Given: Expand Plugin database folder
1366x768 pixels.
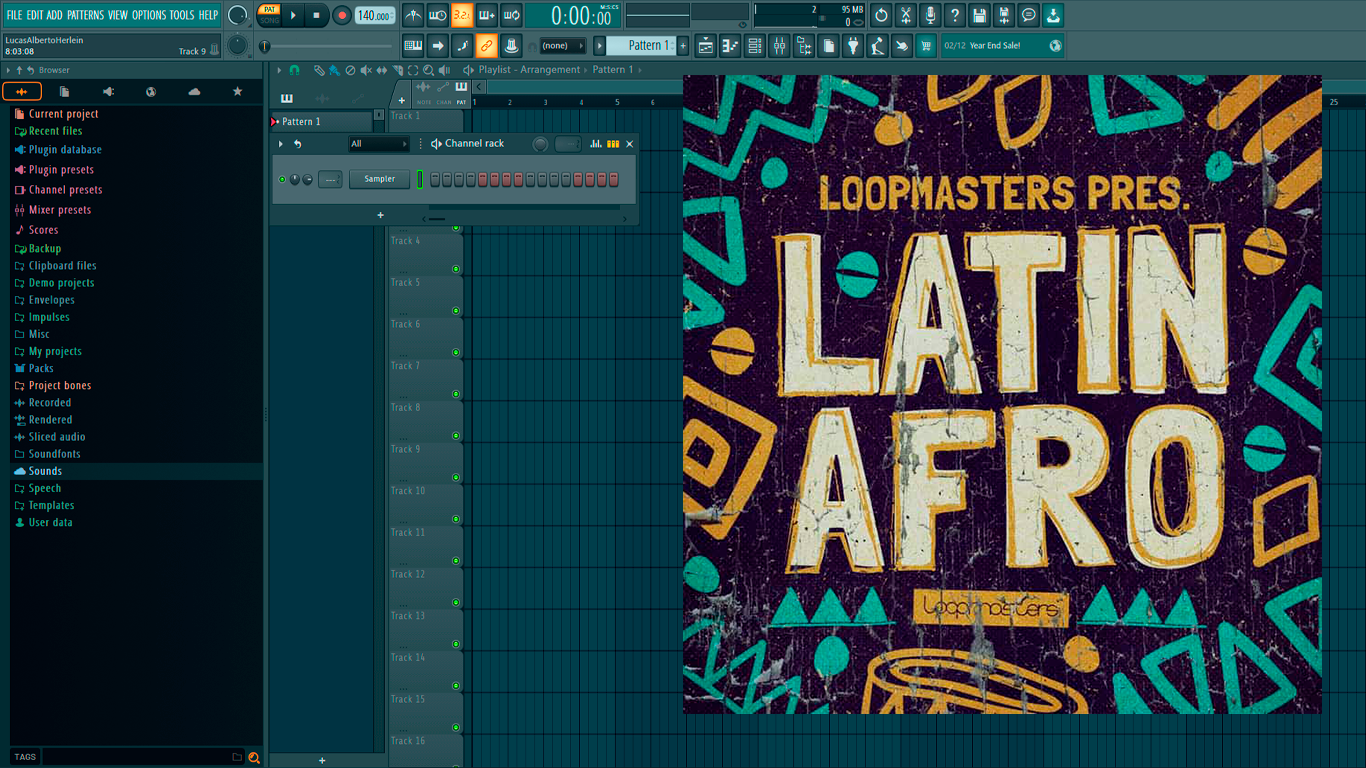Looking at the screenshot, I should pos(65,150).
